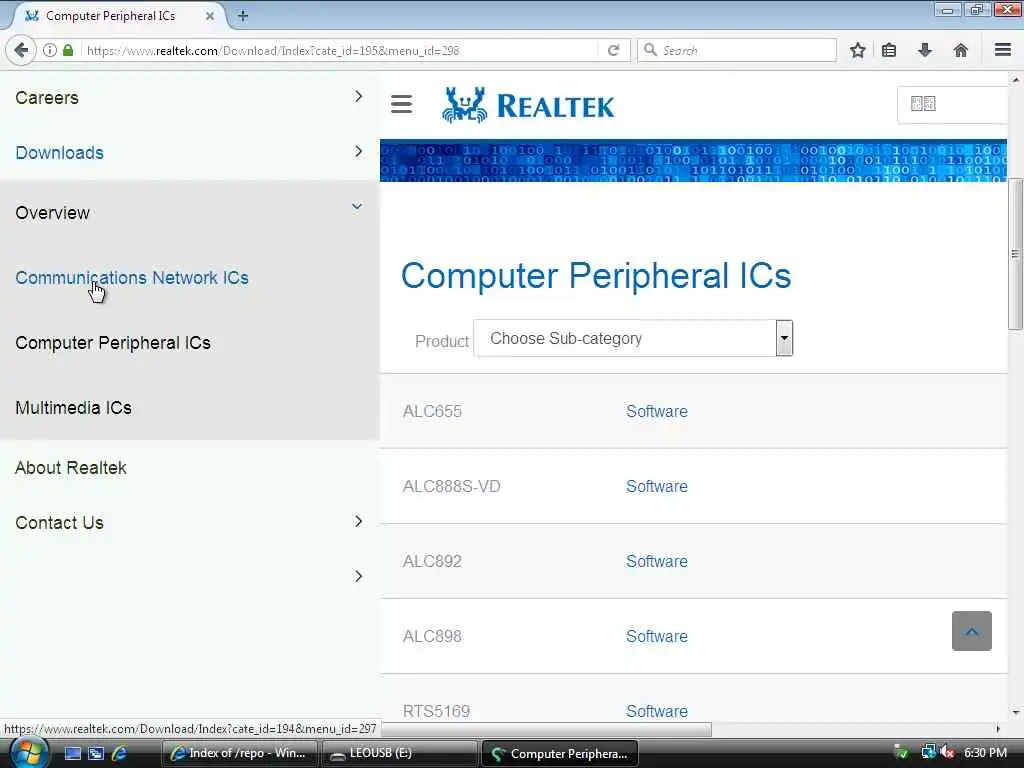The width and height of the screenshot is (1024, 768).
Task: Click the network tray icon
Action: [928, 753]
